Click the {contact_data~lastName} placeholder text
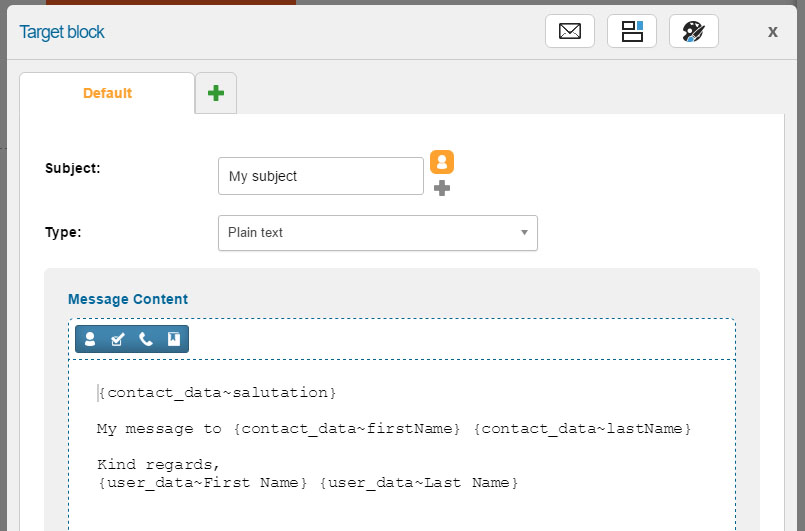805x531 pixels. click(583, 428)
